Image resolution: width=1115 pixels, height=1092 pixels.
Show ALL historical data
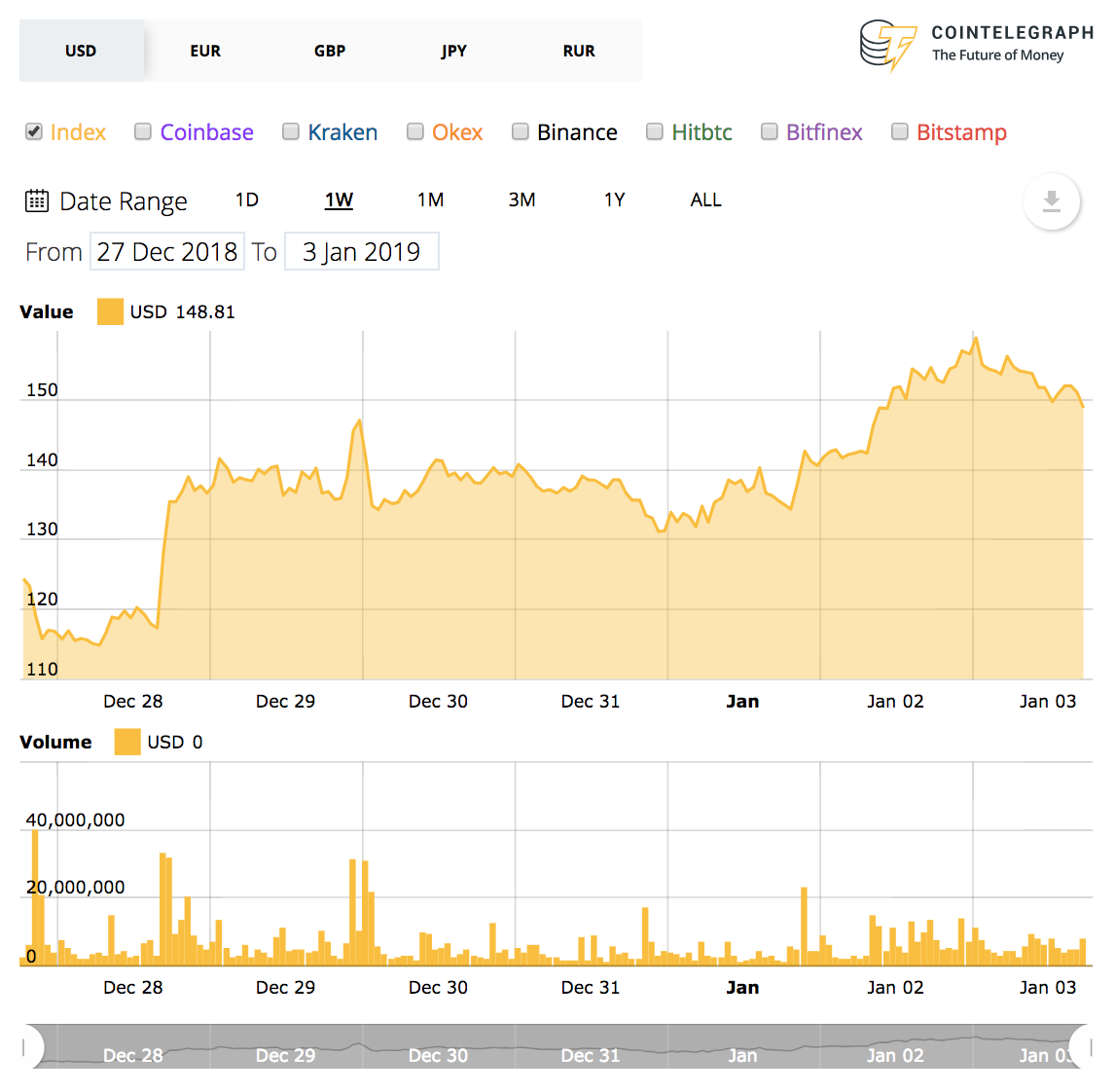coord(705,200)
